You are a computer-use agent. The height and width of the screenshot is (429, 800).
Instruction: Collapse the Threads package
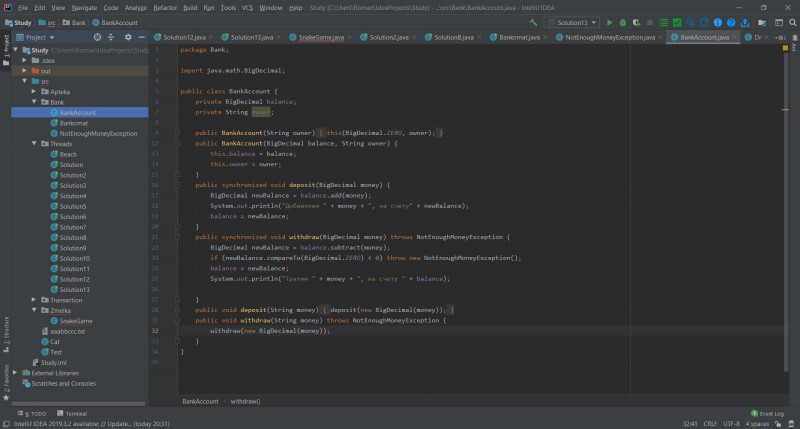[x=34, y=144]
